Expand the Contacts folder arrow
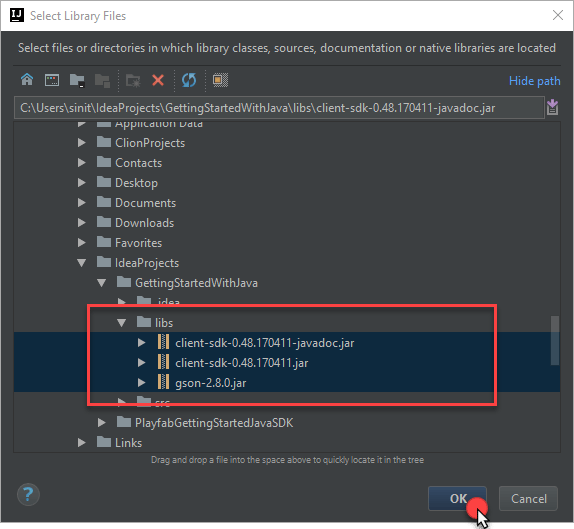The width and height of the screenshot is (574, 529). pyautogui.click(x=82, y=163)
